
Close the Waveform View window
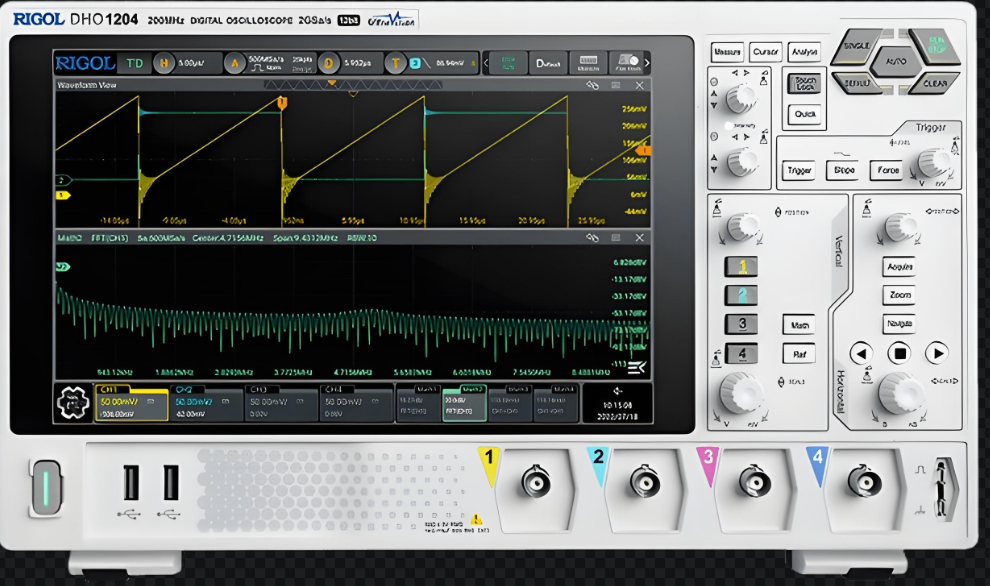[640, 85]
